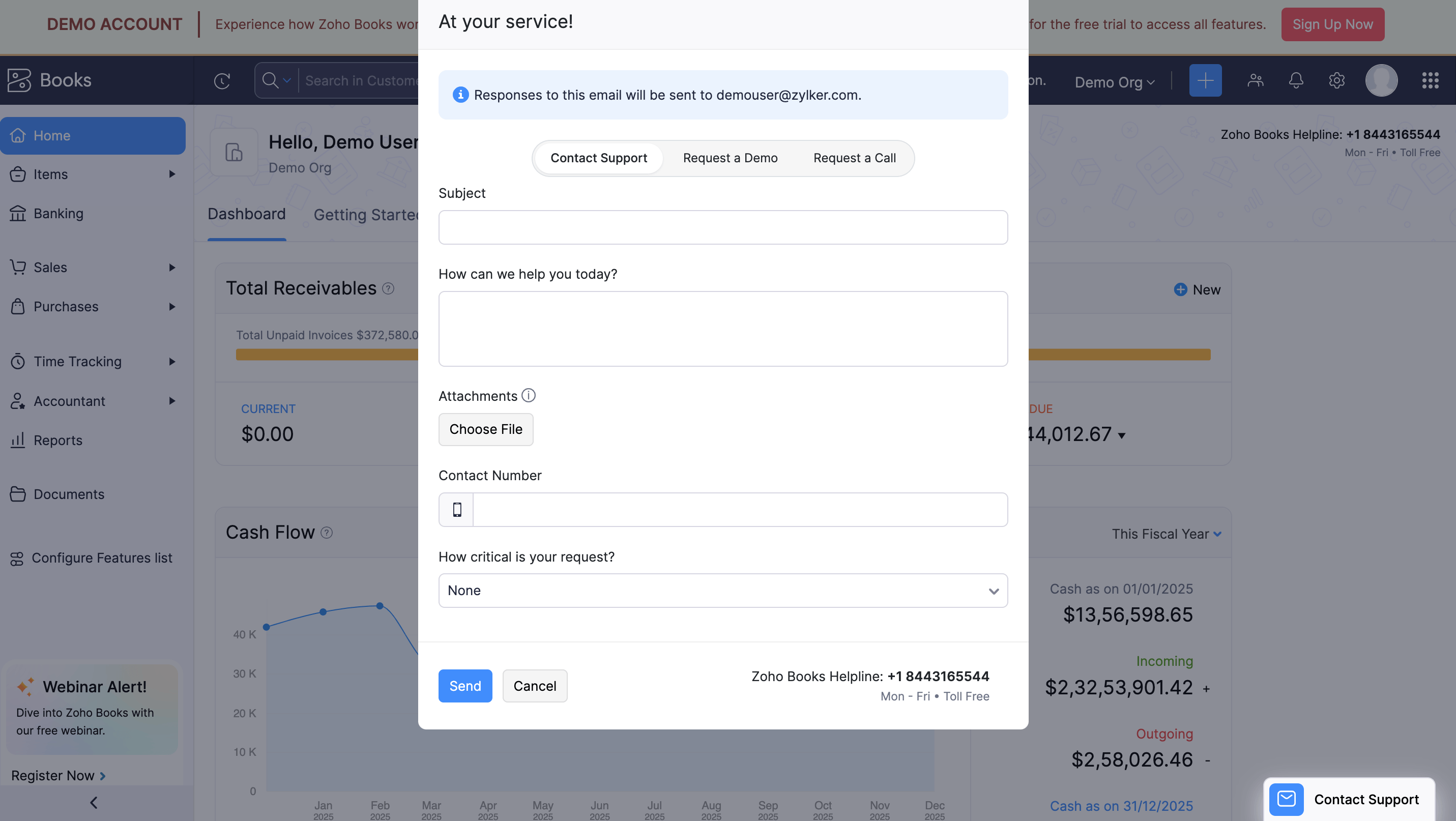Image resolution: width=1456 pixels, height=821 pixels.
Task: Click the attachments info icon
Action: click(x=529, y=396)
